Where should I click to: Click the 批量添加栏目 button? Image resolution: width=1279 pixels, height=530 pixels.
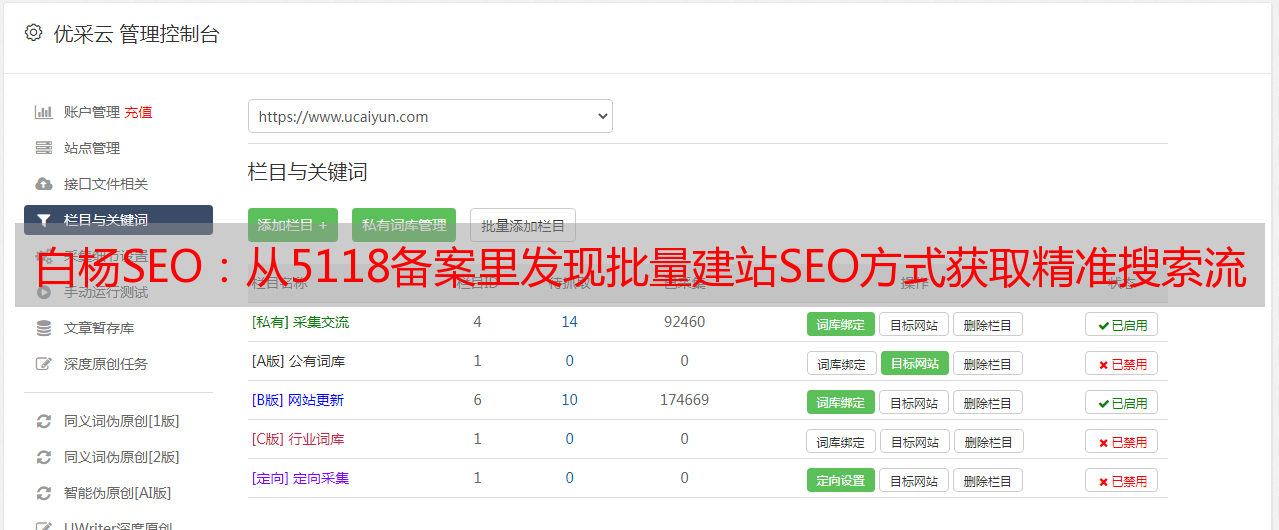(523, 225)
